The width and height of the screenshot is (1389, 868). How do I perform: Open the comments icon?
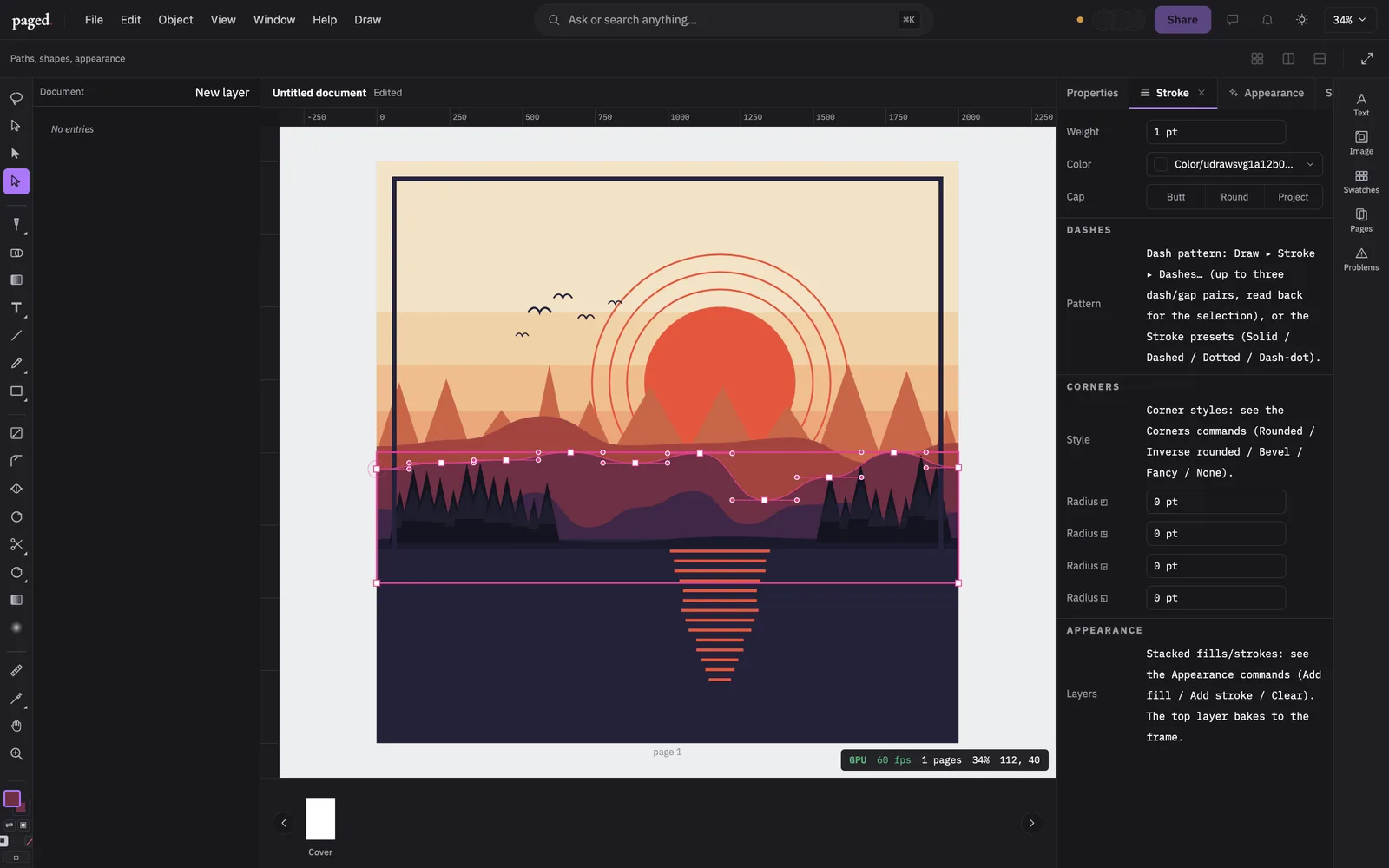point(1232,19)
